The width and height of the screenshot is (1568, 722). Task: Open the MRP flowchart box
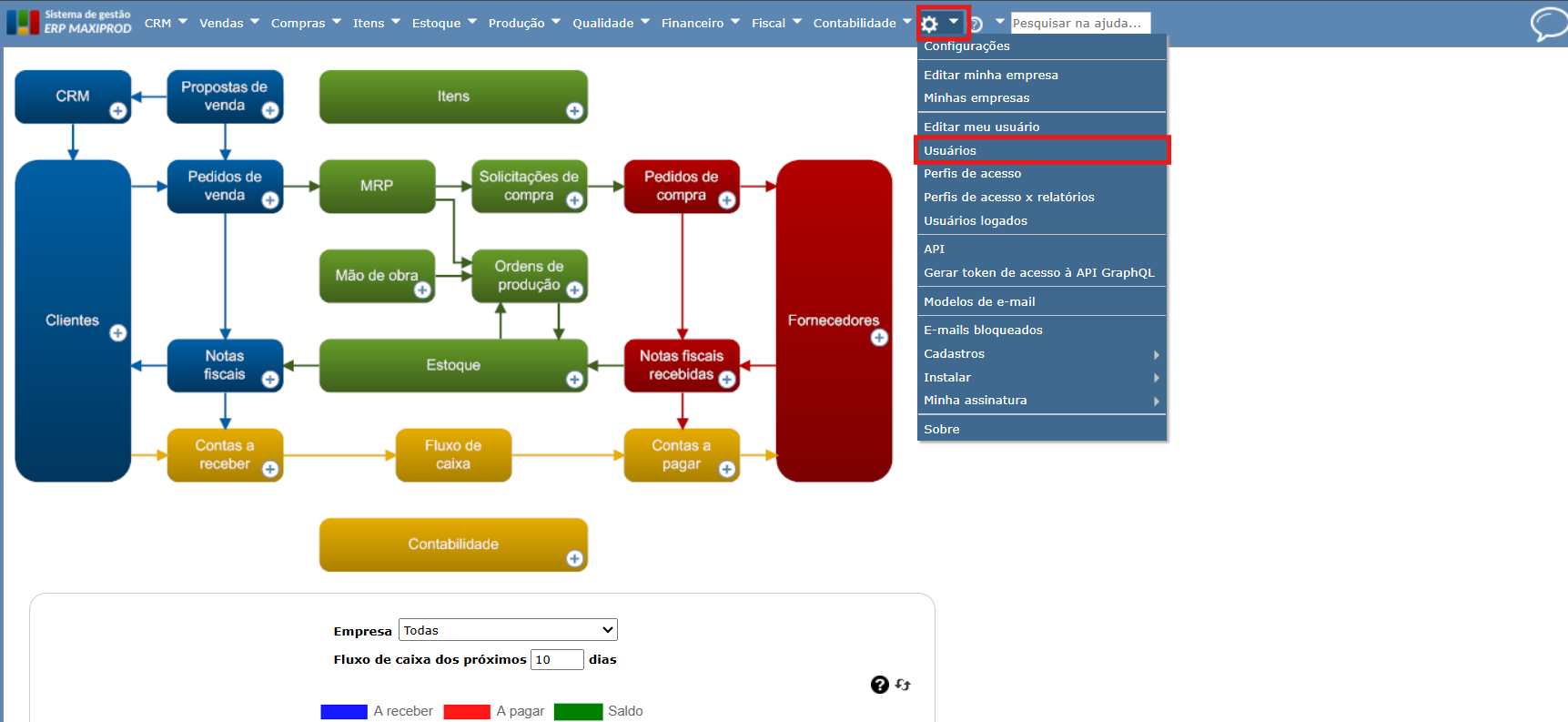[377, 186]
